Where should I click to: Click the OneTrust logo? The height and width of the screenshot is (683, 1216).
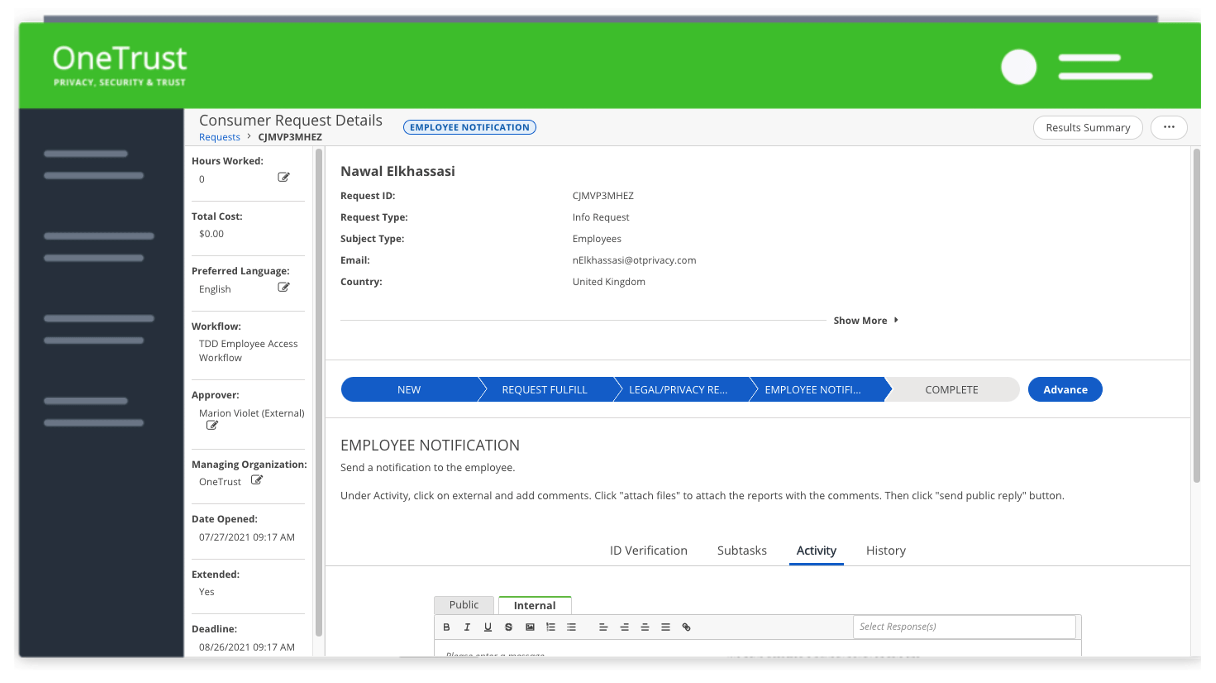tap(120, 66)
